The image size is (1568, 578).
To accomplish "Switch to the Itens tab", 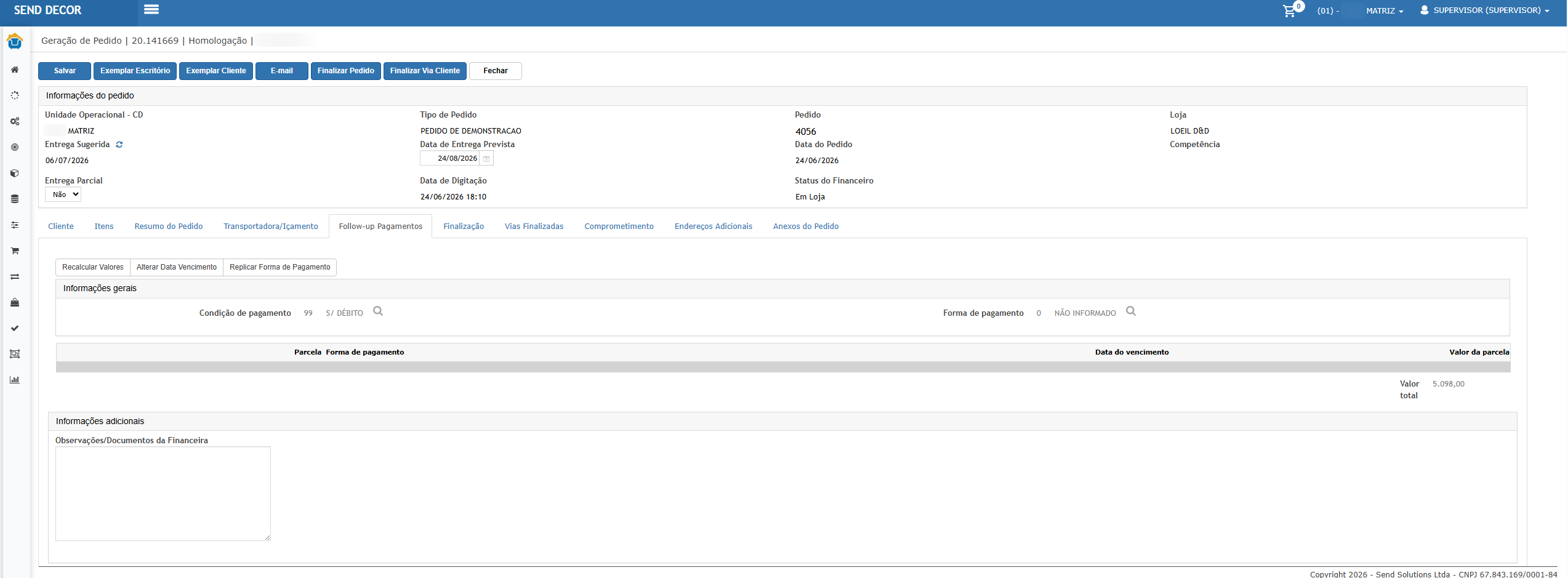I will point(104,227).
